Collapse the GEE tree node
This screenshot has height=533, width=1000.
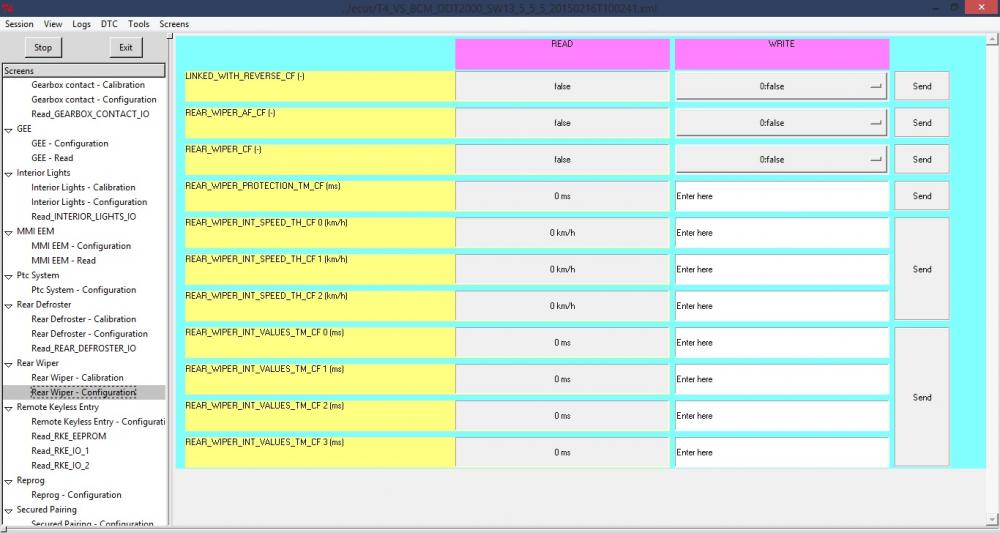pos(8,129)
